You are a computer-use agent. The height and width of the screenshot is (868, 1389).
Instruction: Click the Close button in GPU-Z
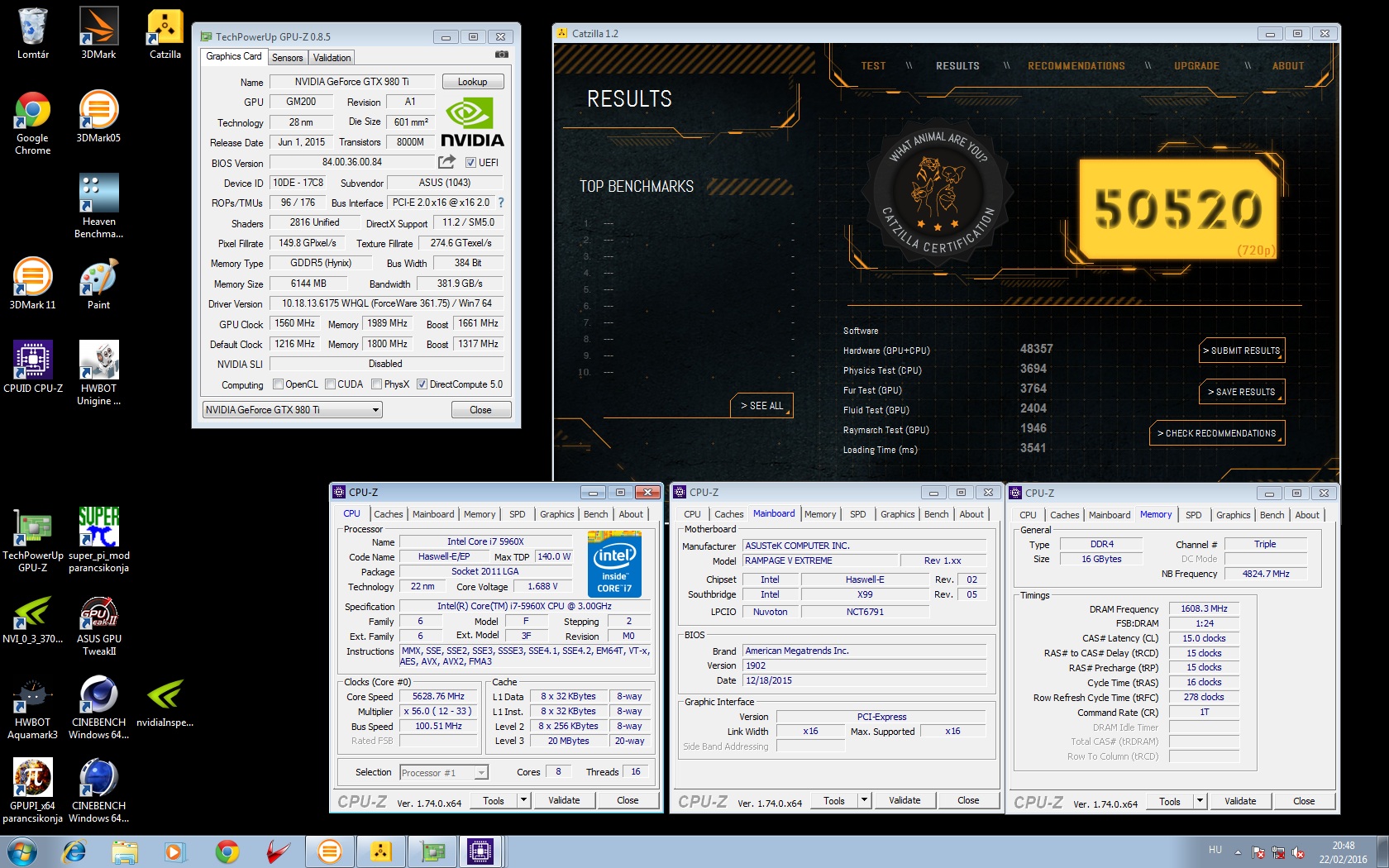(481, 410)
